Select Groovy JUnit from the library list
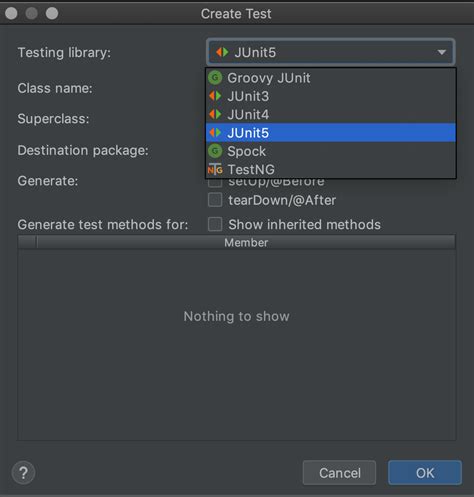474x497 pixels. 331,78
